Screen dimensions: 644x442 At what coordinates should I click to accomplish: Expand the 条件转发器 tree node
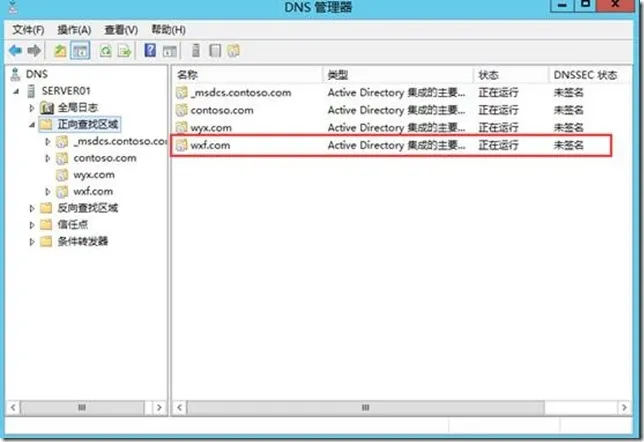(x=32, y=242)
